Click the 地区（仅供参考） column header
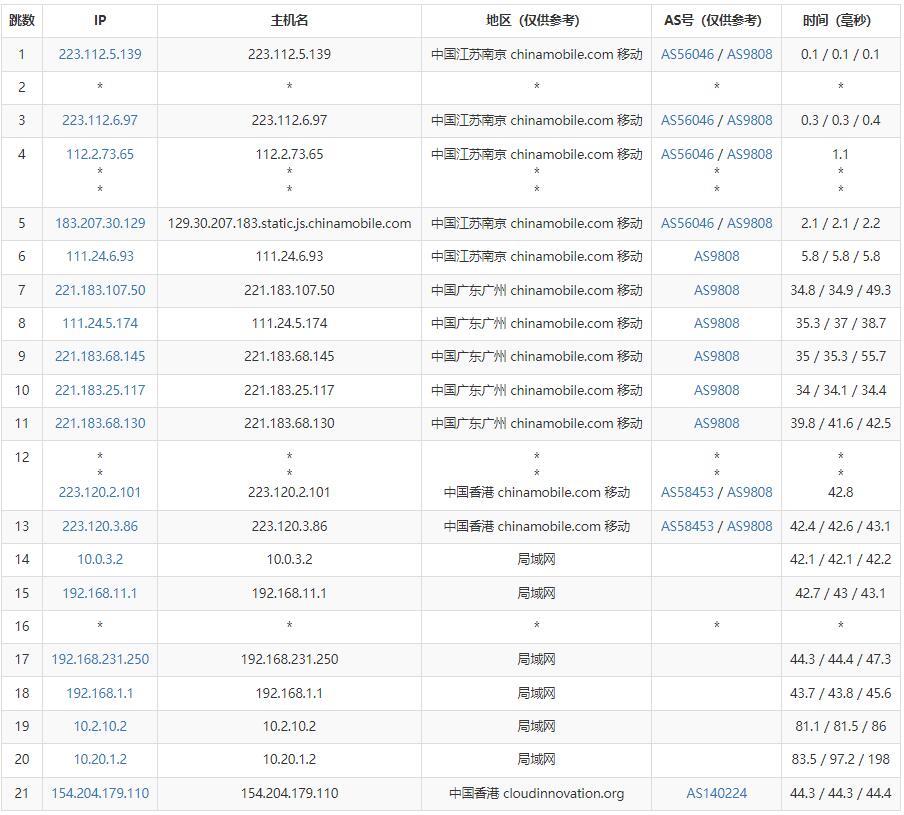 pyautogui.click(x=536, y=21)
